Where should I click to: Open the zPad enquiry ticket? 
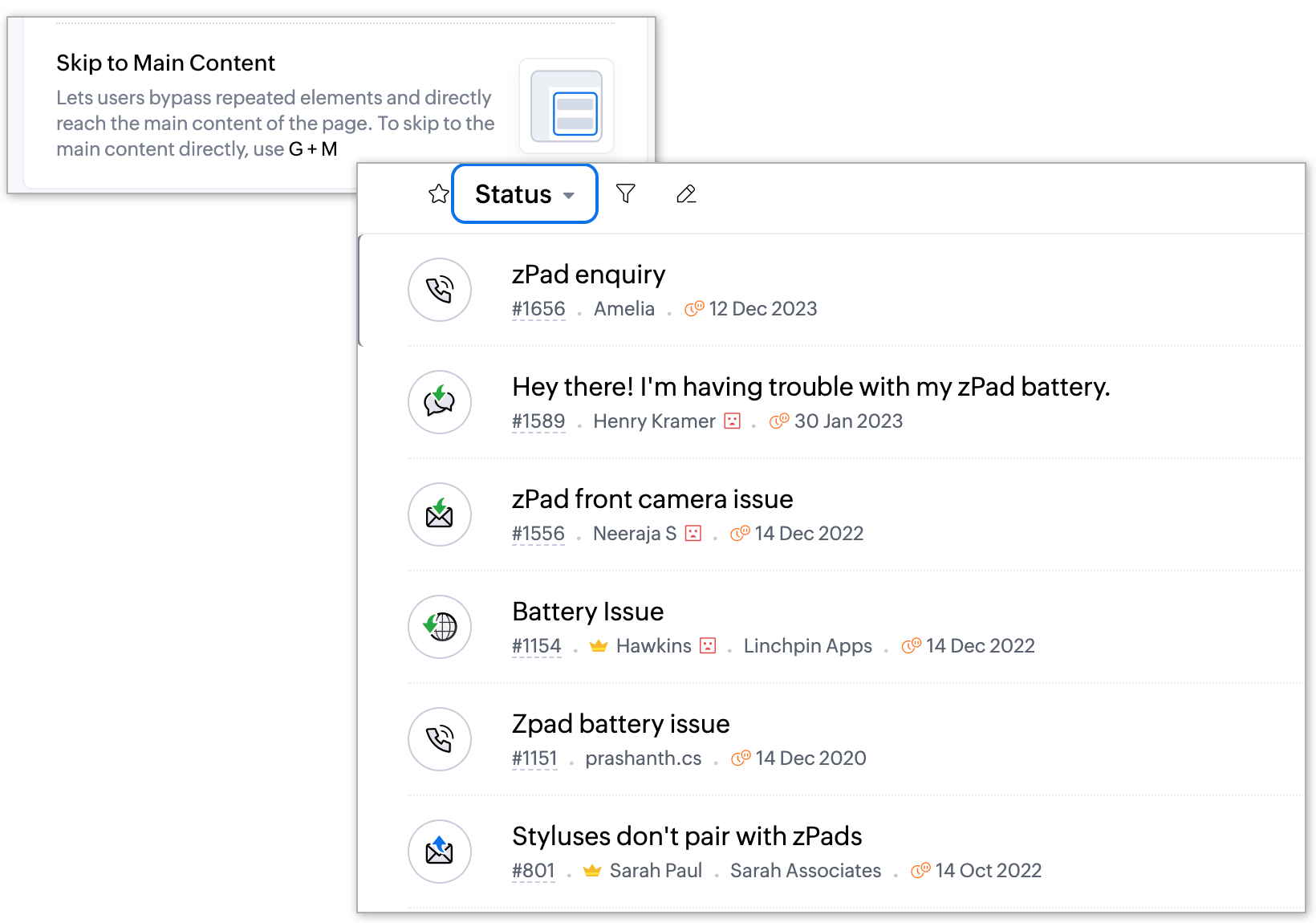[588, 274]
